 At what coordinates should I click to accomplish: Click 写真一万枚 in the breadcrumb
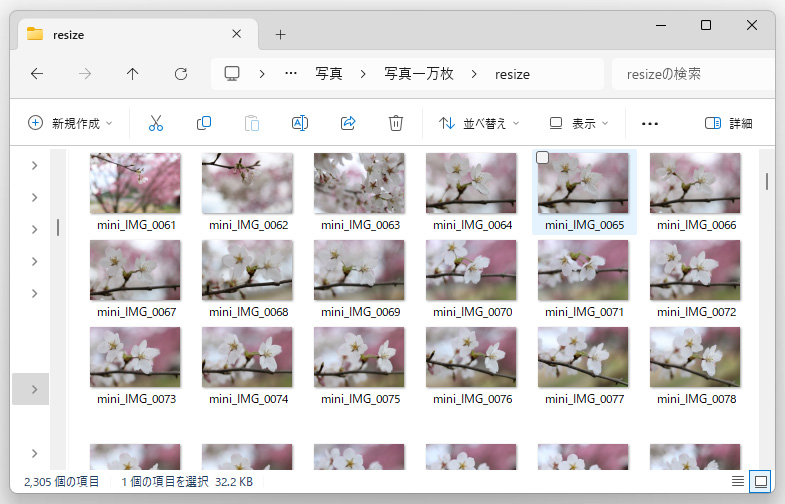419,74
